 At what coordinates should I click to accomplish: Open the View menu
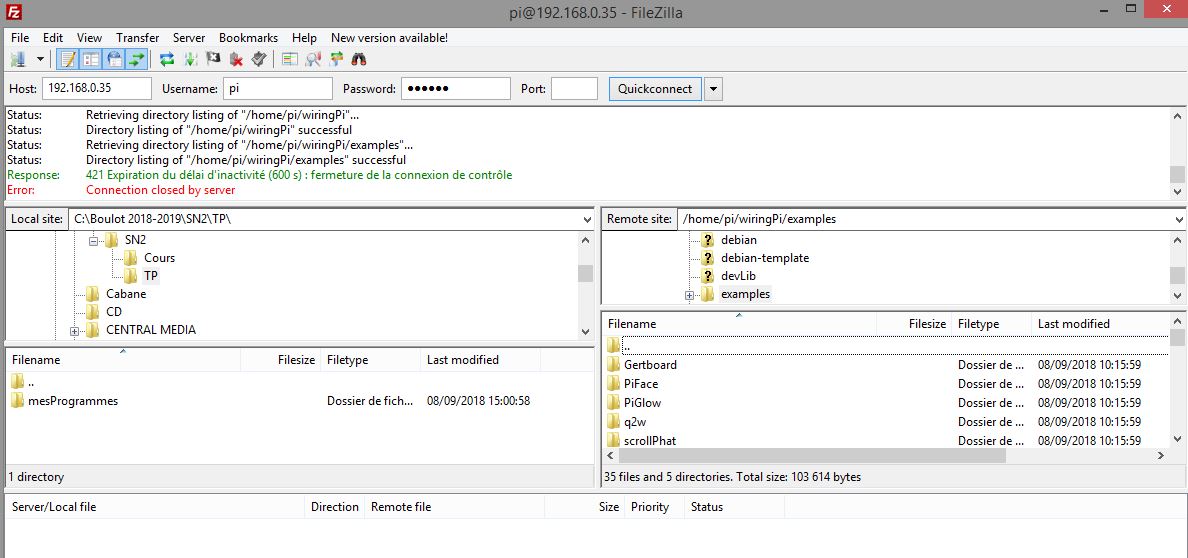click(x=89, y=37)
